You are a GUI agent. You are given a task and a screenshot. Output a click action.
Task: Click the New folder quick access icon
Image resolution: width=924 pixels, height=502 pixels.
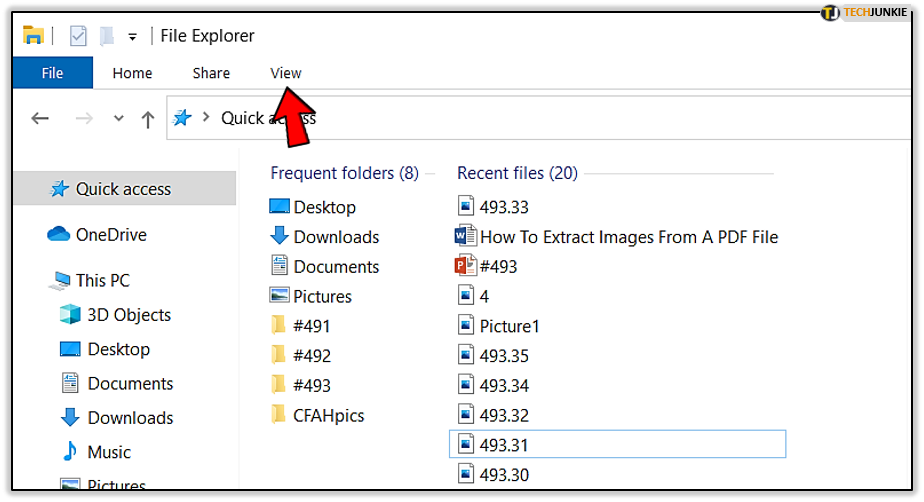click(107, 36)
